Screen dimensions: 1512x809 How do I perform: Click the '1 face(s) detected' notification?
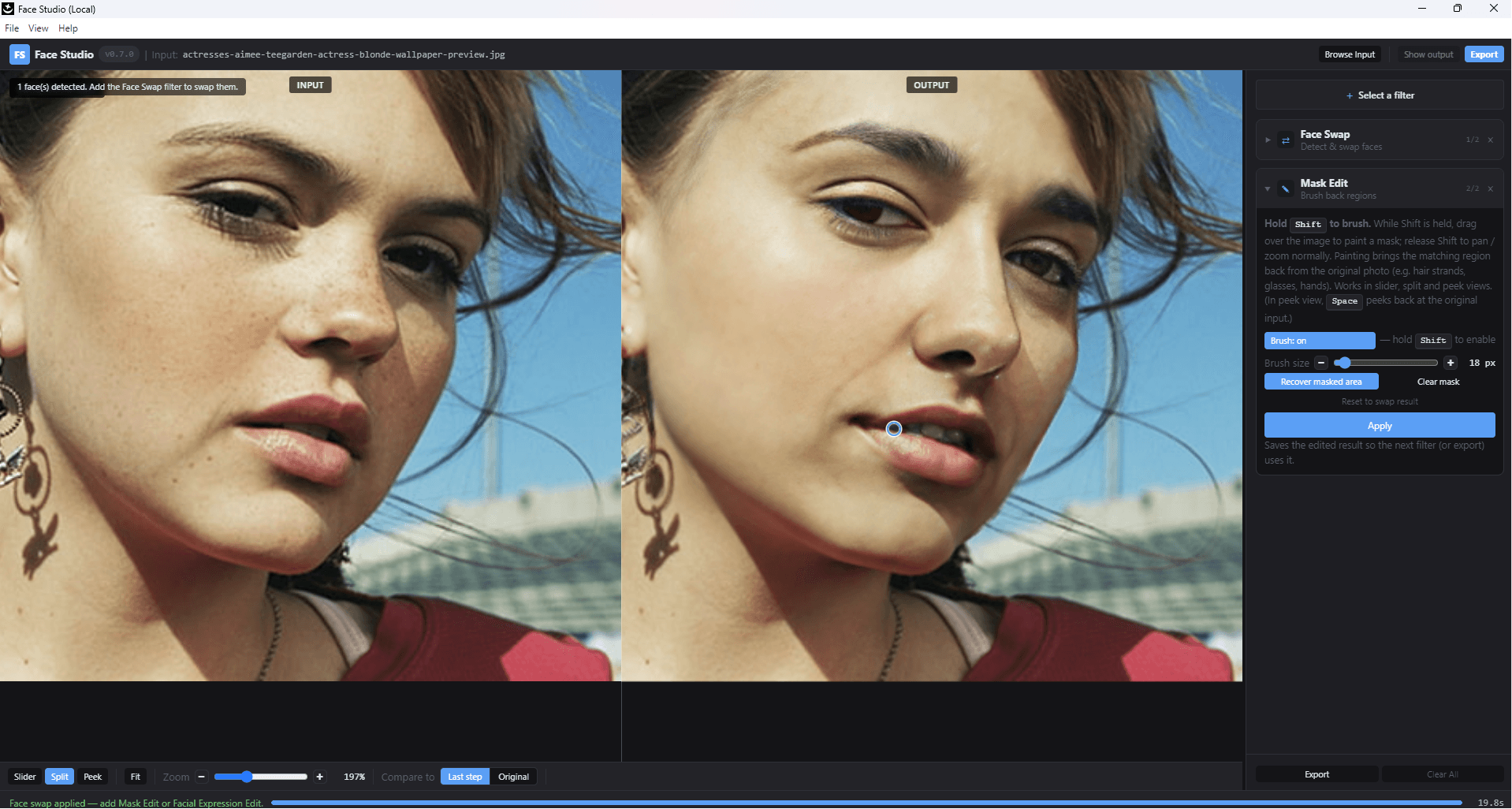pyautogui.click(x=128, y=87)
